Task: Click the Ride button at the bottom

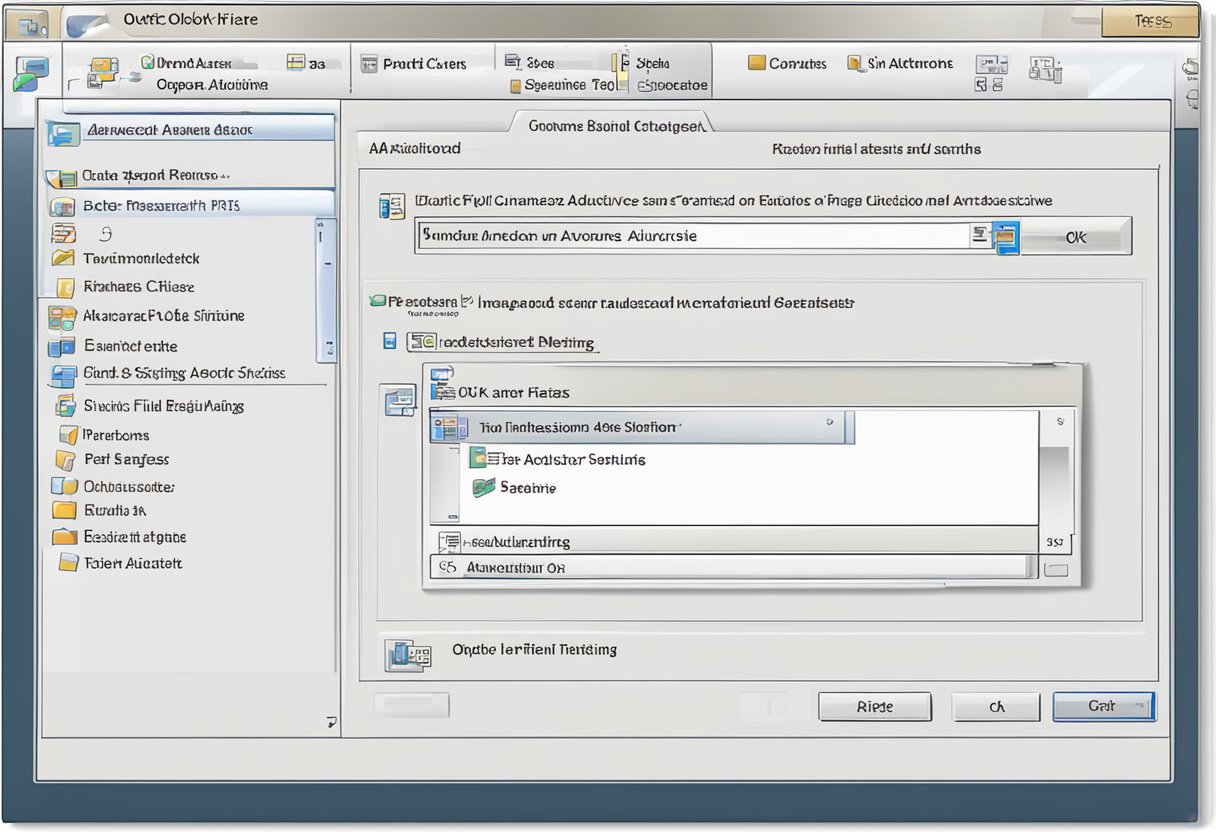Action: coord(874,706)
